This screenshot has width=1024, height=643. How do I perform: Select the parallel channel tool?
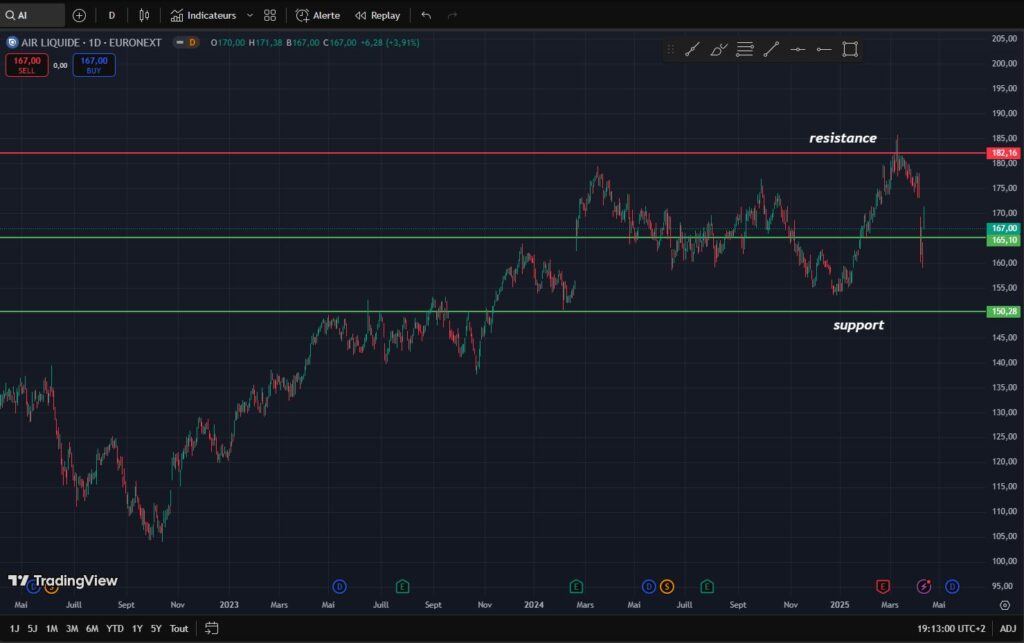point(745,49)
